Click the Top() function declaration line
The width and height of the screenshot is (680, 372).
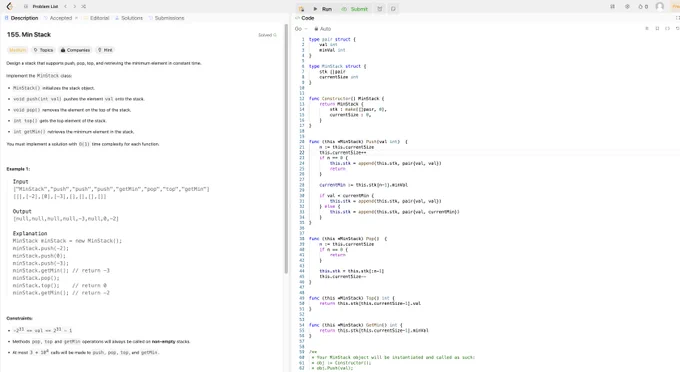[x=352, y=298]
